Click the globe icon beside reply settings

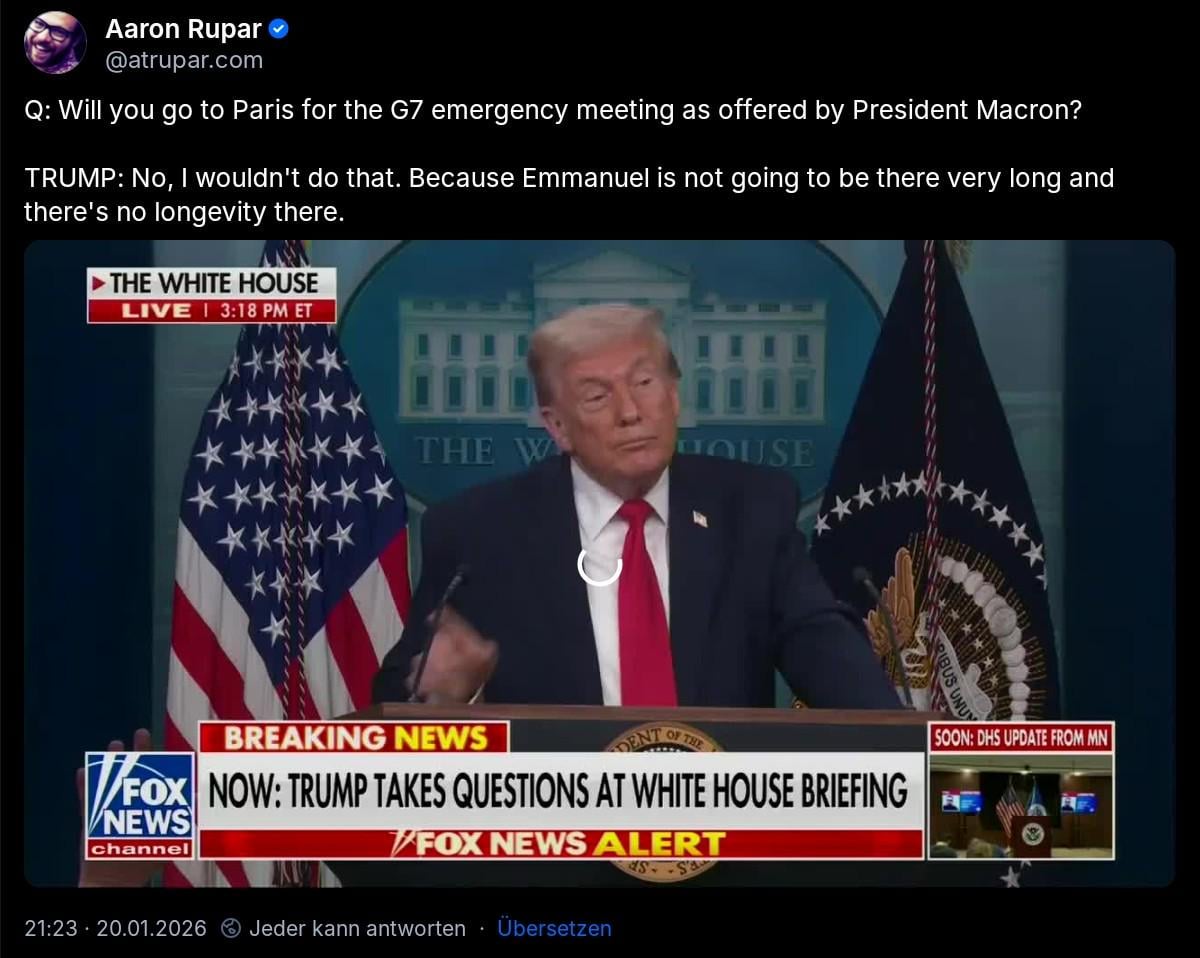coord(231,929)
